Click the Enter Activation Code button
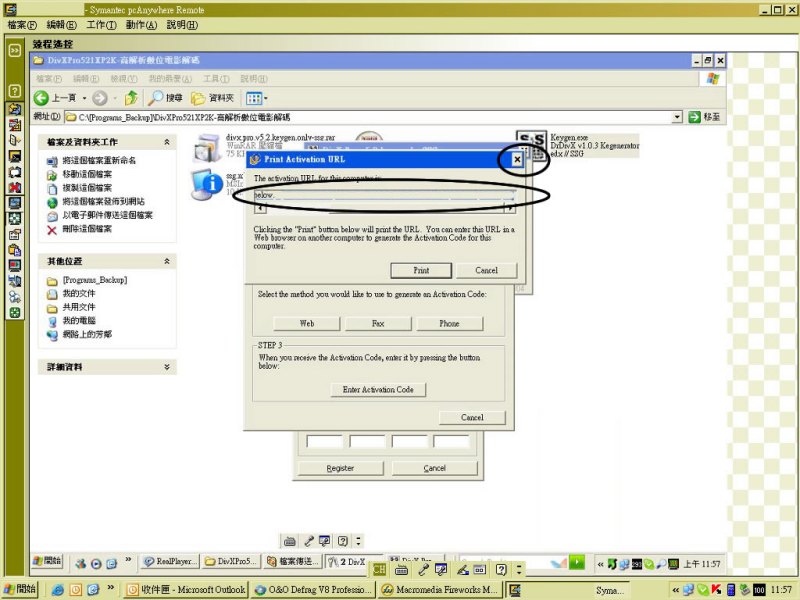 (378, 389)
